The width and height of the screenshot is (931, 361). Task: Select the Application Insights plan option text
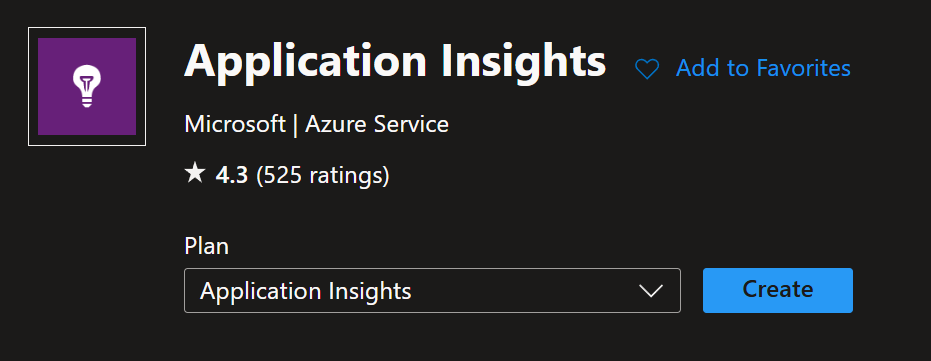pos(306,292)
